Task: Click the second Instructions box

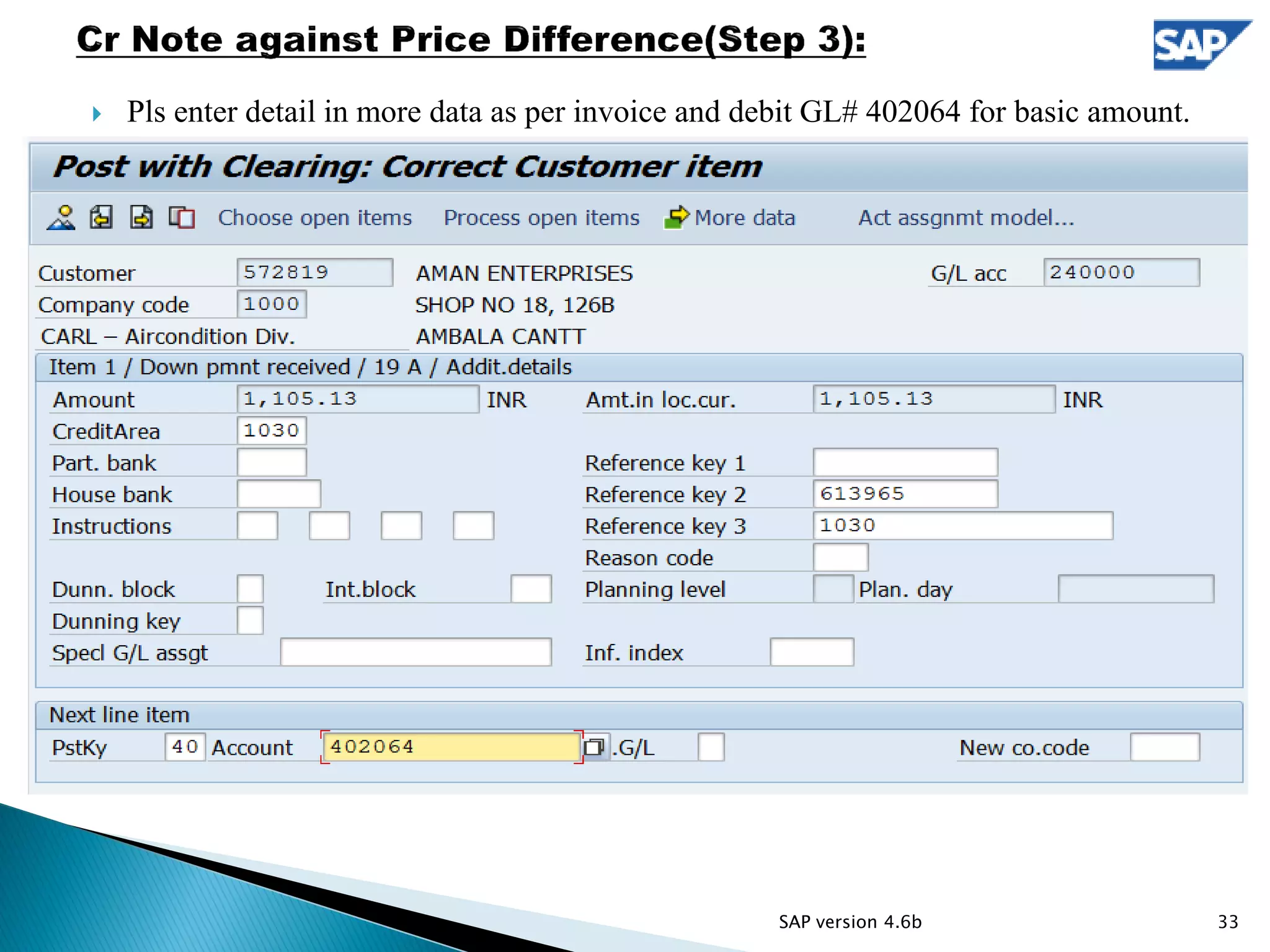Action: point(329,526)
